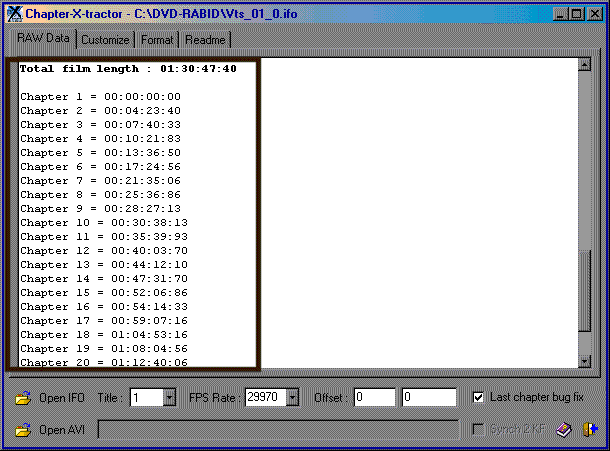Click the purple book help icon
610x451 pixels.
tap(564, 430)
